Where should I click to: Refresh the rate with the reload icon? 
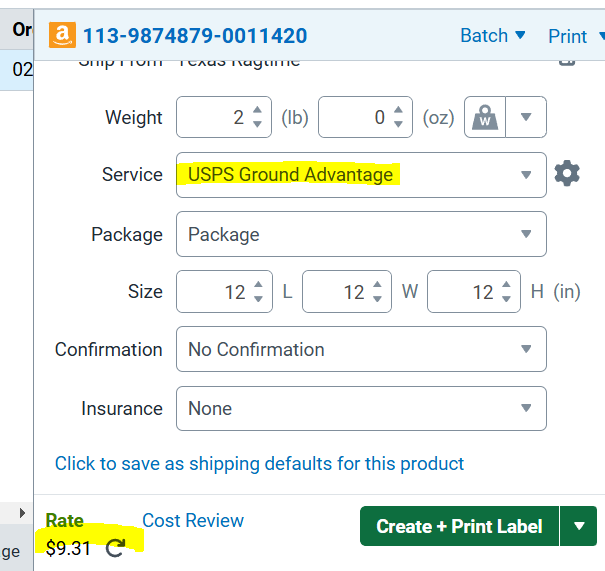(115, 548)
